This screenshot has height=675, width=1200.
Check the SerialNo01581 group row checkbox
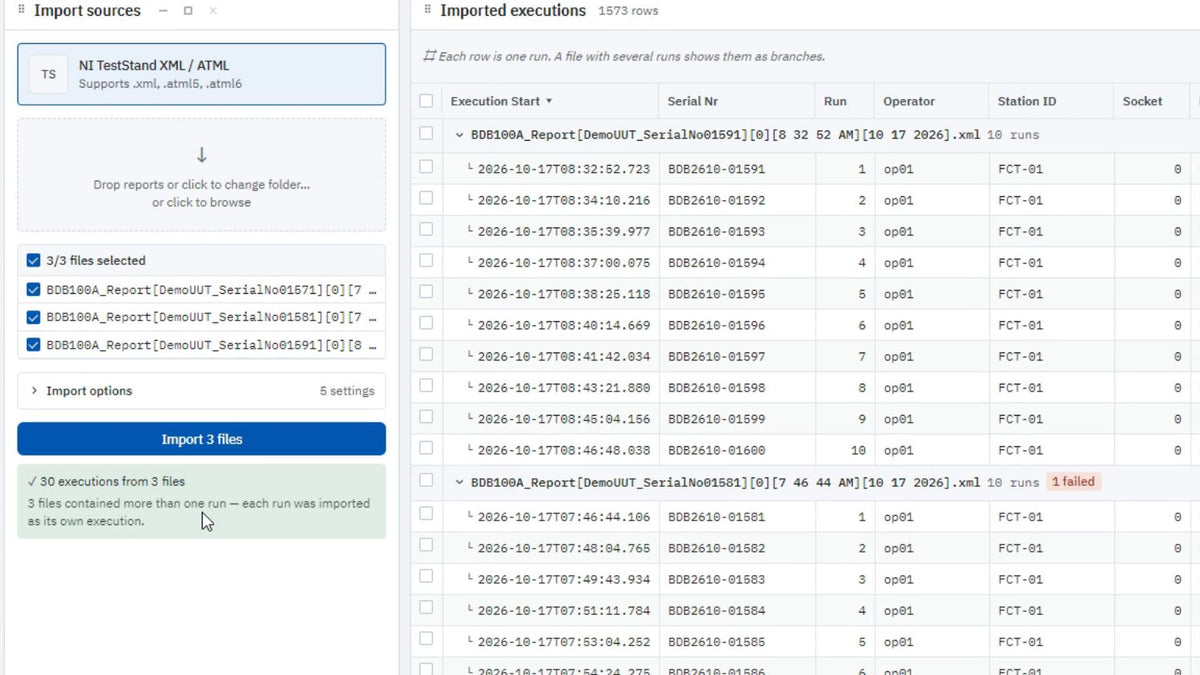pos(426,481)
